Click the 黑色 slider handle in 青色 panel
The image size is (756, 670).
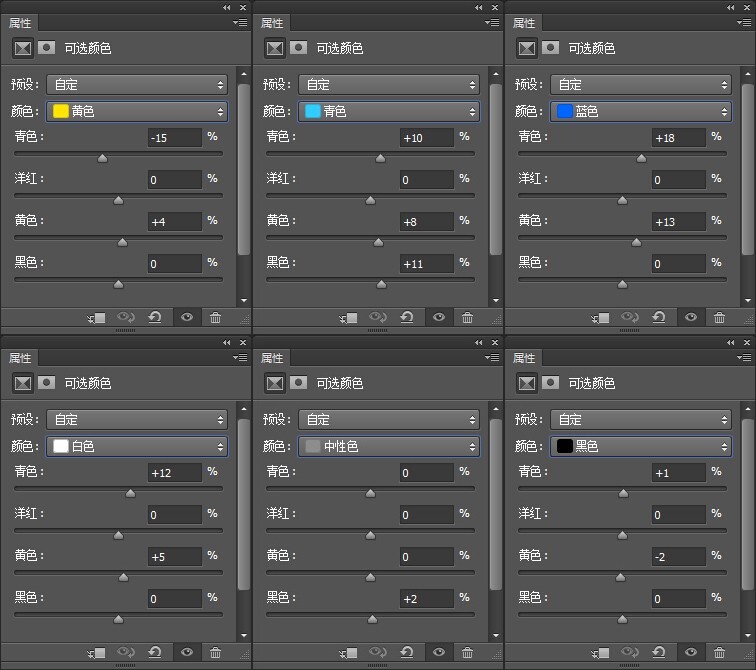click(381, 284)
